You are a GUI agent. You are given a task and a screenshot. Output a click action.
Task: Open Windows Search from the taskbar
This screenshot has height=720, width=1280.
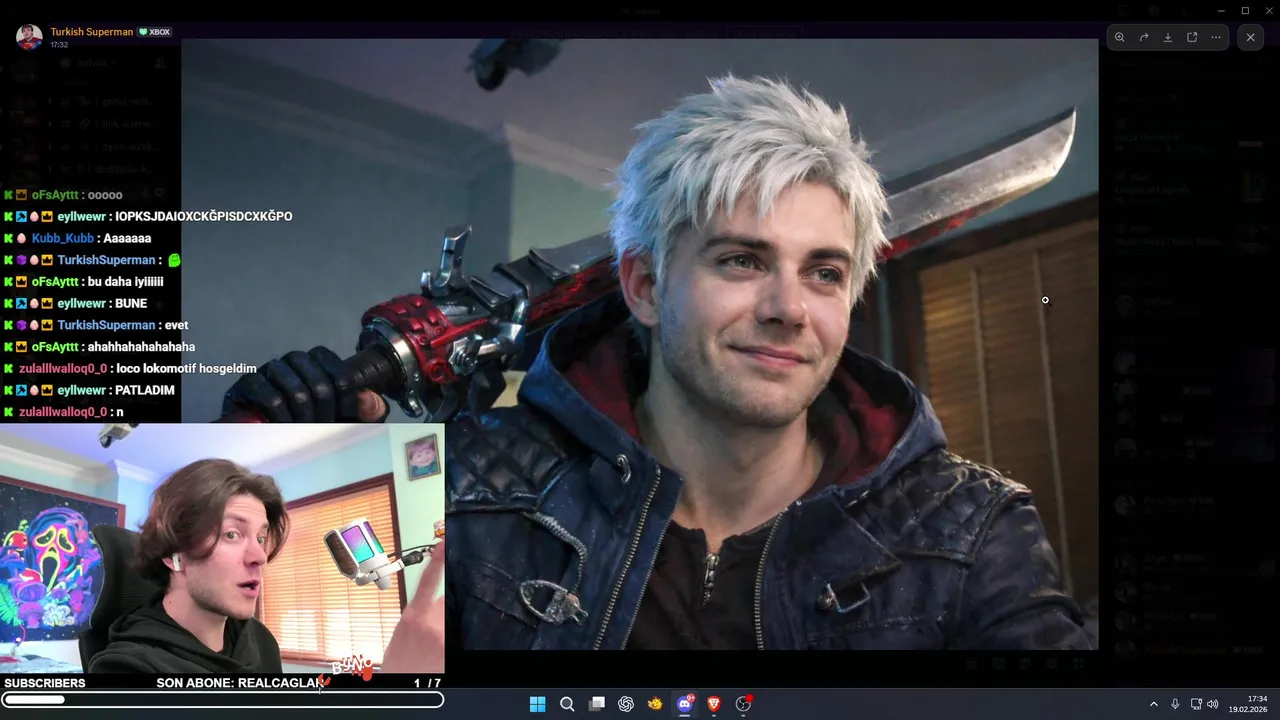pyautogui.click(x=567, y=704)
